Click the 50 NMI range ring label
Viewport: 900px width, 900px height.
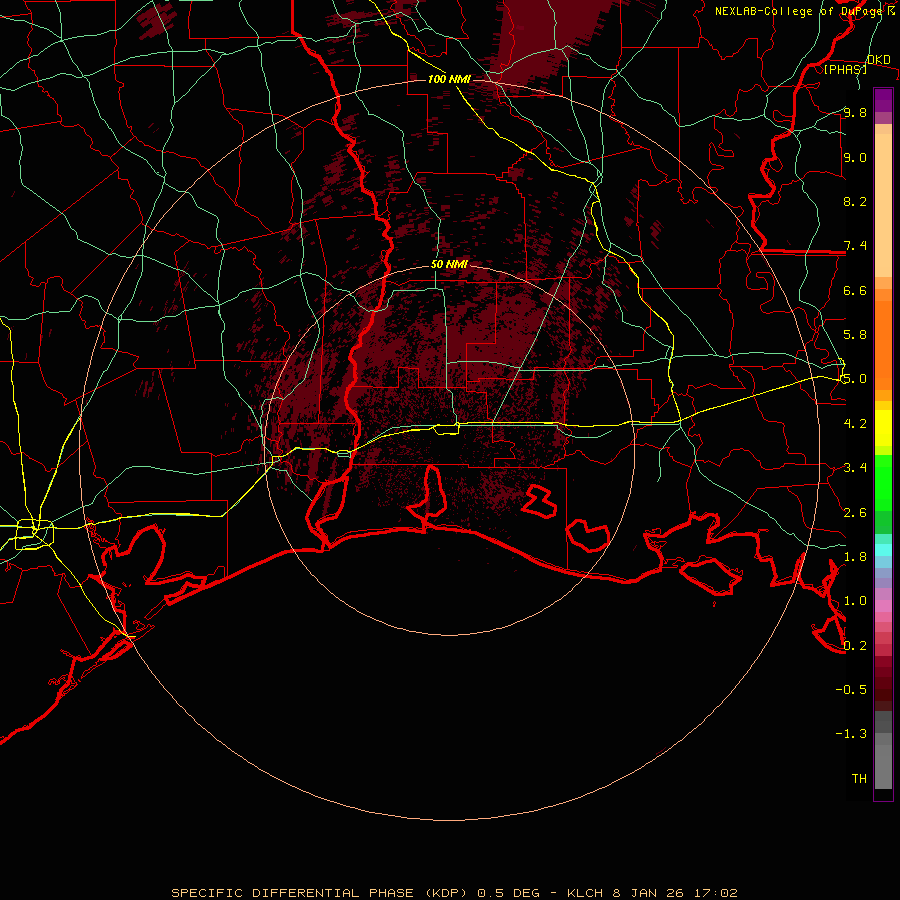[449, 265]
